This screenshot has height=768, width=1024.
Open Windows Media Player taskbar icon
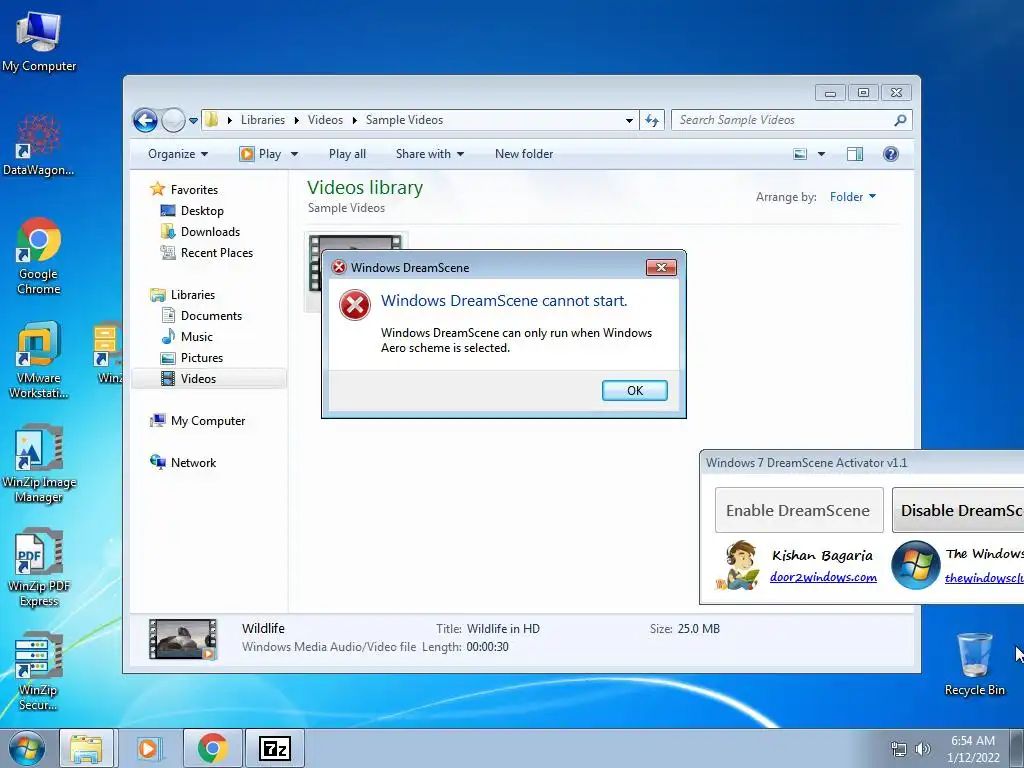click(148, 748)
